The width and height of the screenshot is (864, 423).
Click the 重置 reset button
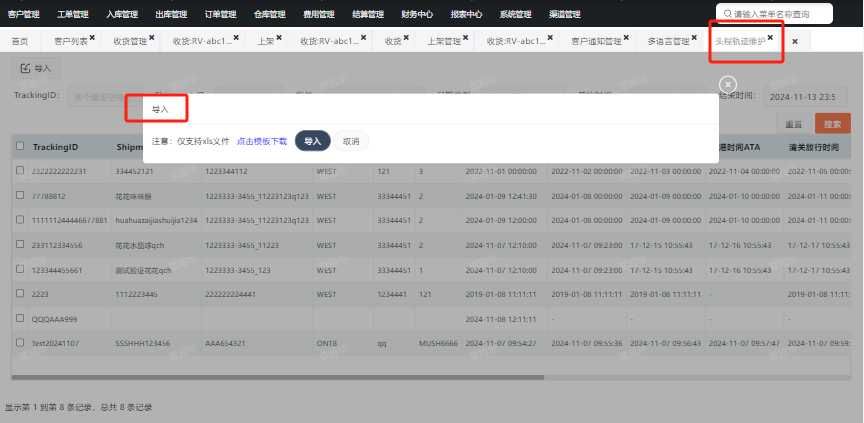793,124
